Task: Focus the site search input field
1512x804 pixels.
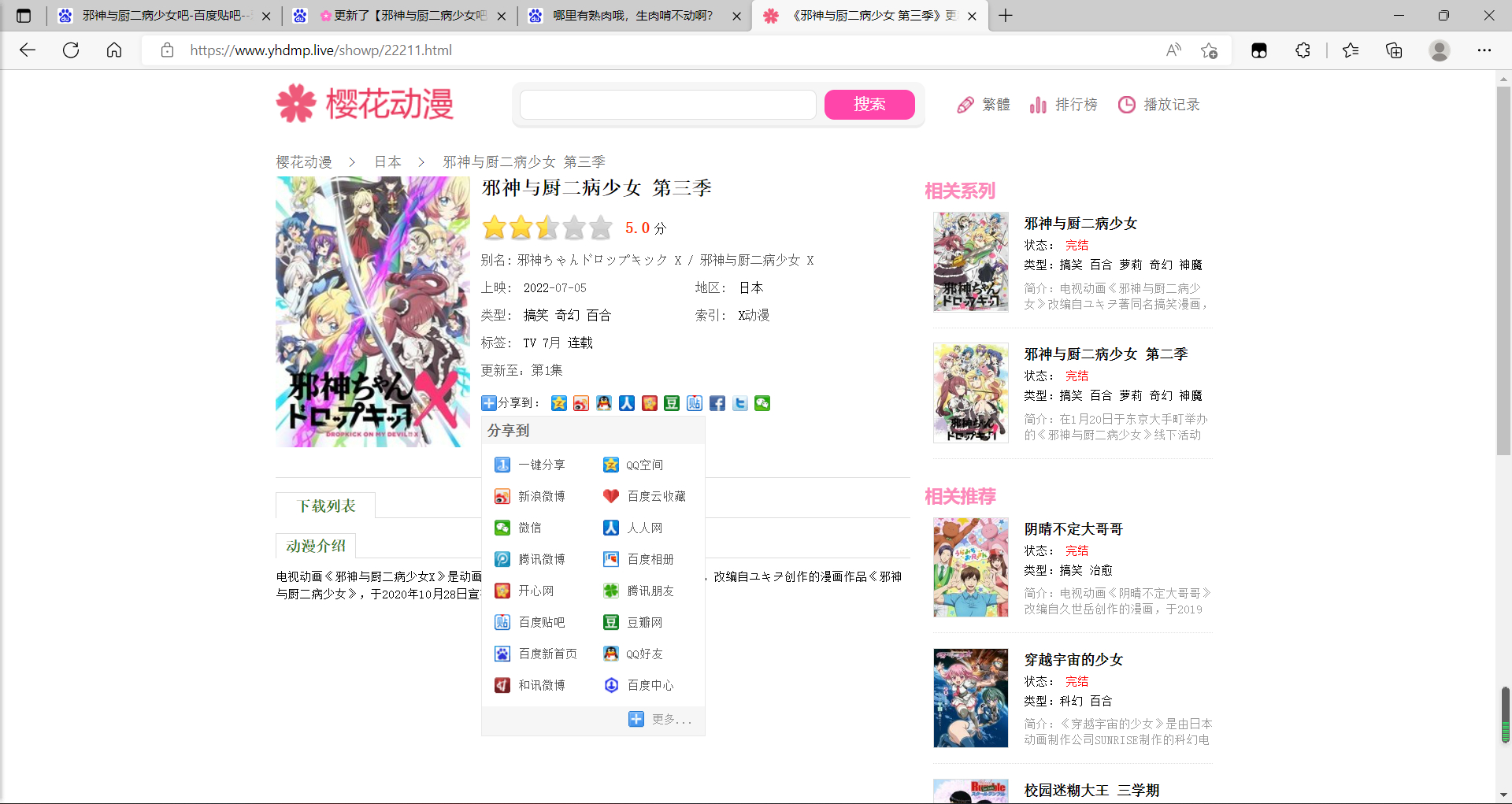Action: tap(668, 104)
